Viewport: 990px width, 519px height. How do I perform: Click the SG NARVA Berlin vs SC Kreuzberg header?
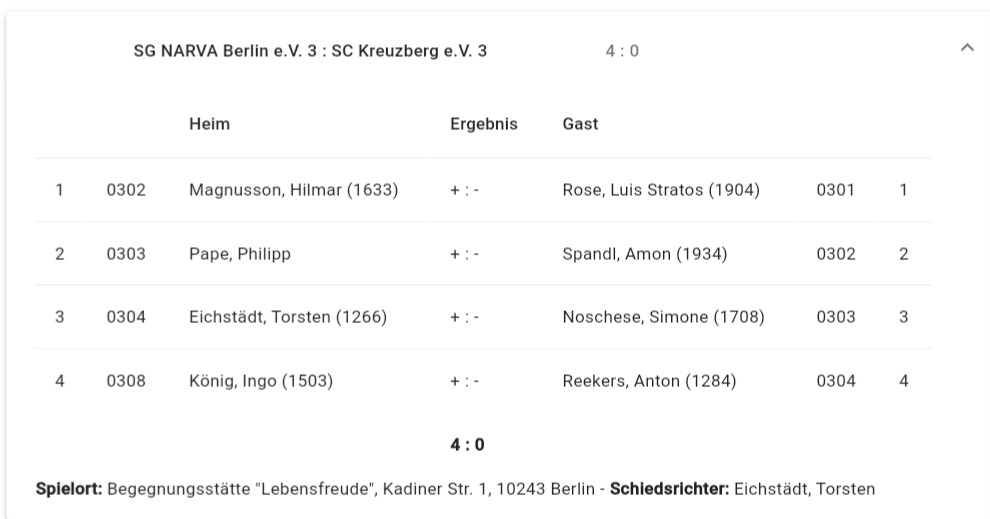[310, 51]
